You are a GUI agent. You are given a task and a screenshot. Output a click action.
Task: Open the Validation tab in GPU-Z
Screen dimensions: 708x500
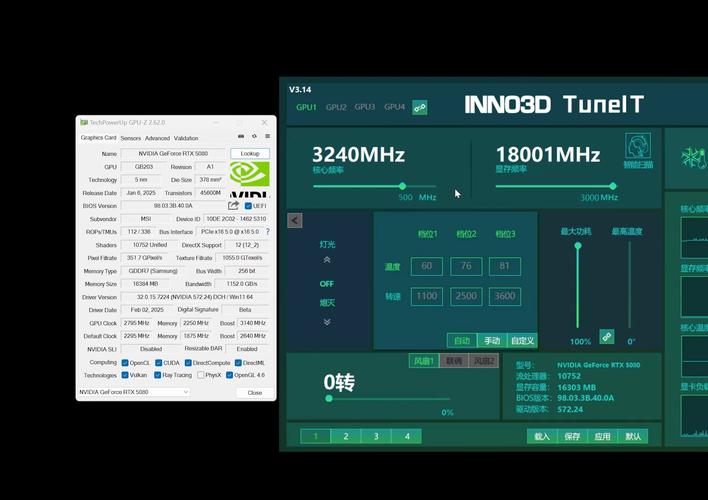[x=186, y=138]
